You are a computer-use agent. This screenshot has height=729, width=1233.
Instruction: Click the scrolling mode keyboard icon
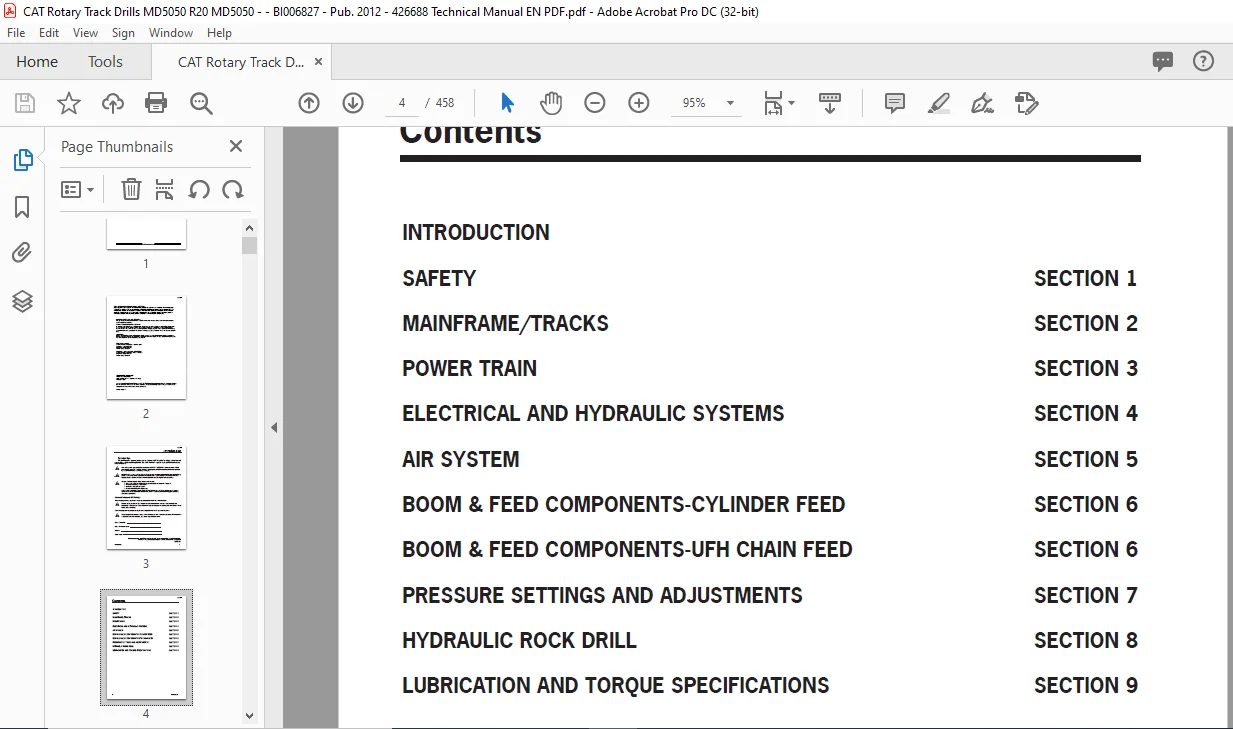pos(829,103)
